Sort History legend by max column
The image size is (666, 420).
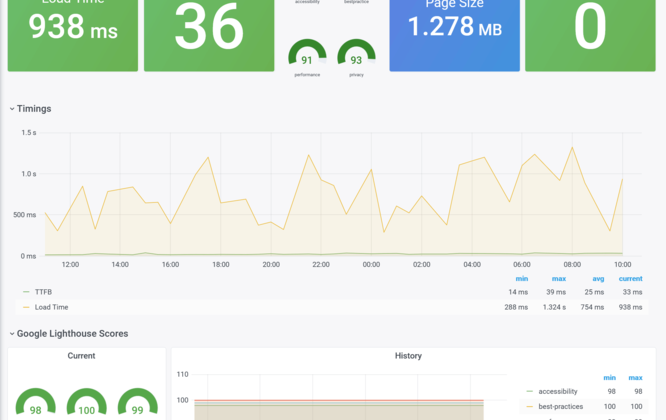point(637,377)
